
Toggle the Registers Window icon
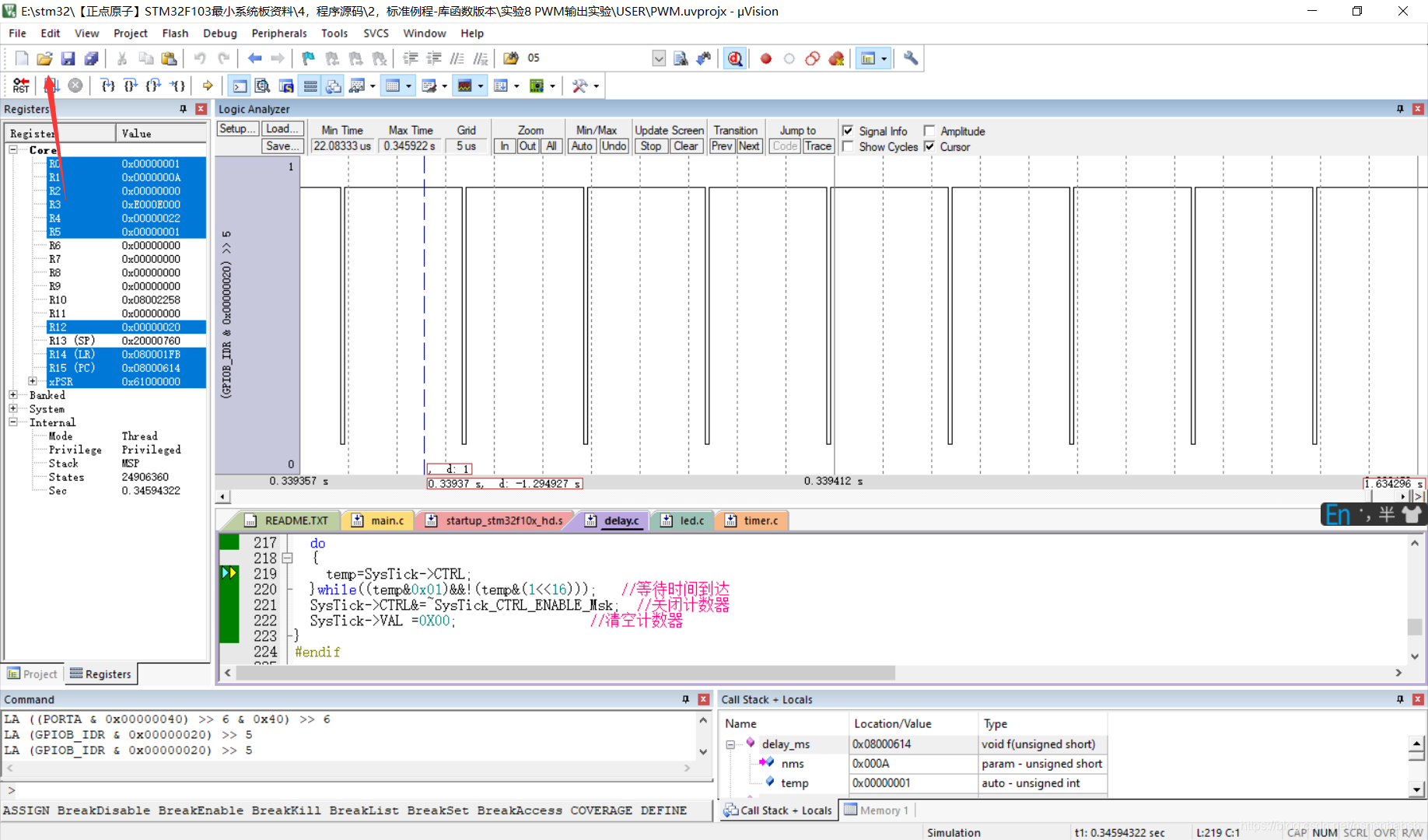pyautogui.click(x=310, y=86)
